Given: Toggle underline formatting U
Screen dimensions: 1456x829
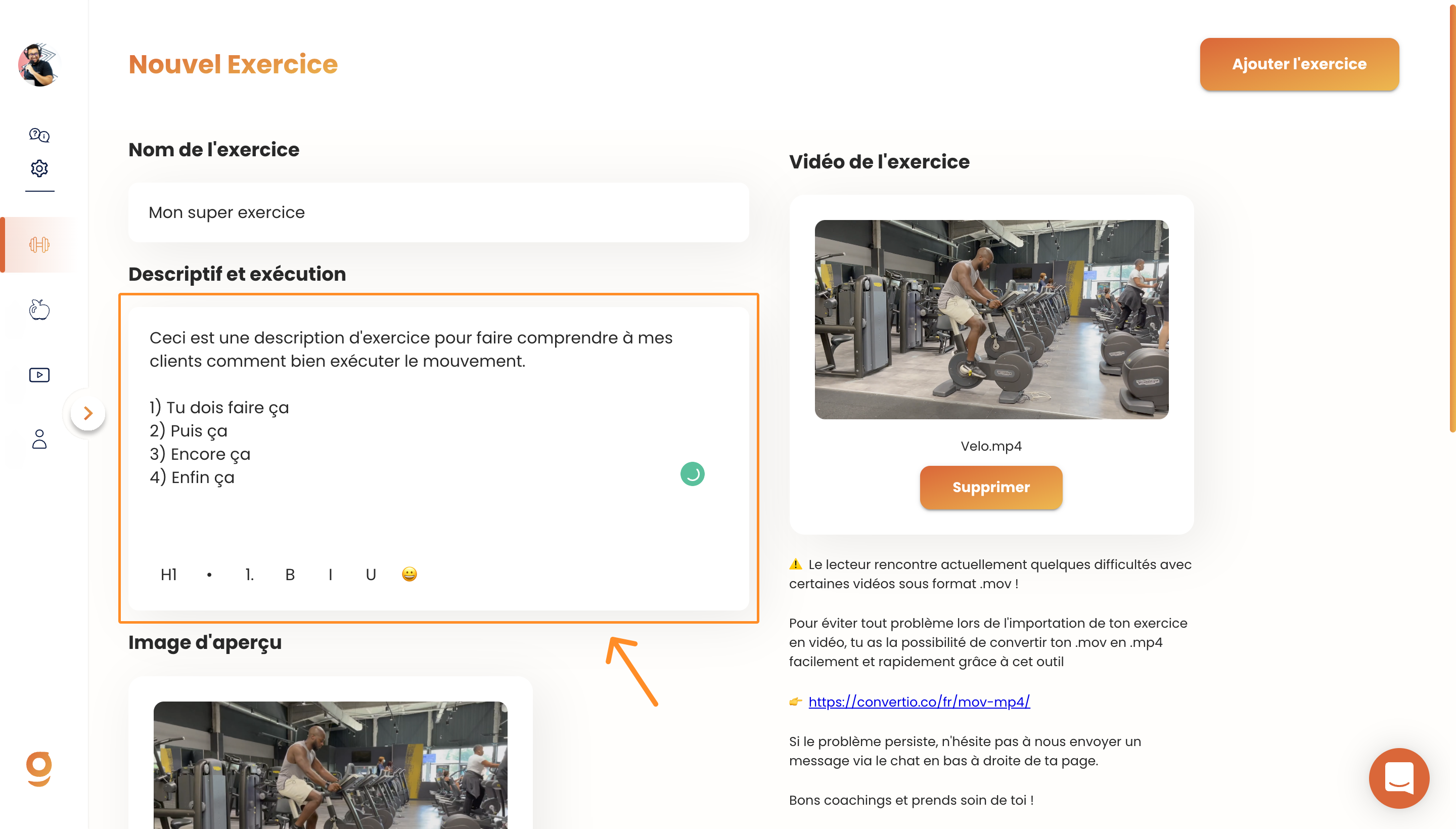Looking at the screenshot, I should [x=371, y=575].
